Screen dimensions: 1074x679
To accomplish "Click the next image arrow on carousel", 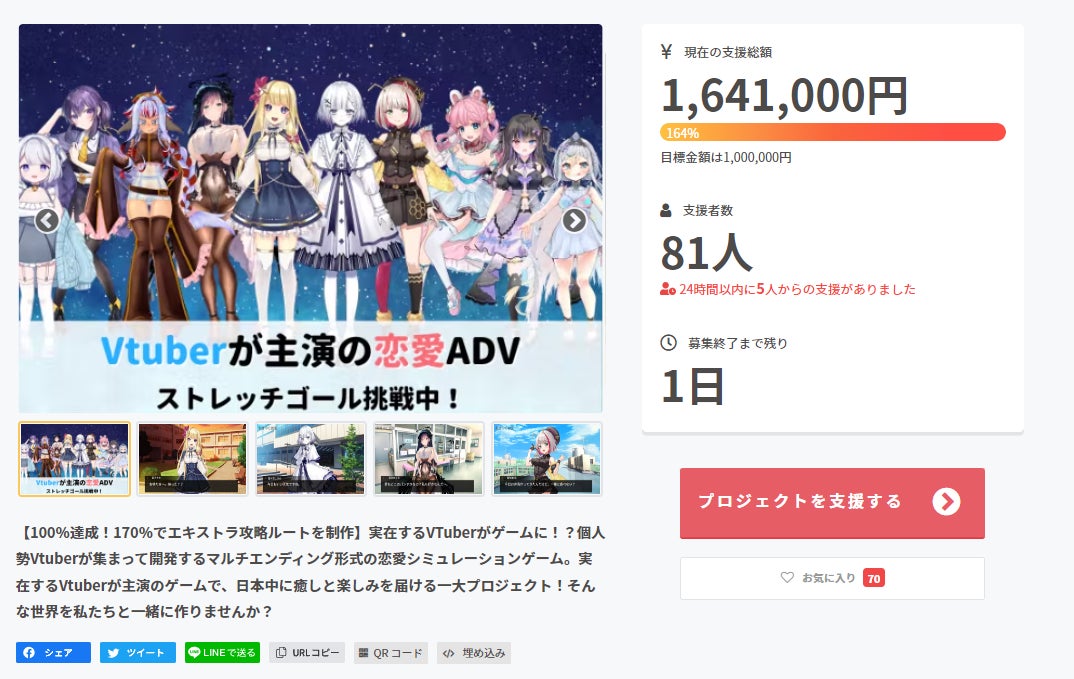I will [x=574, y=221].
